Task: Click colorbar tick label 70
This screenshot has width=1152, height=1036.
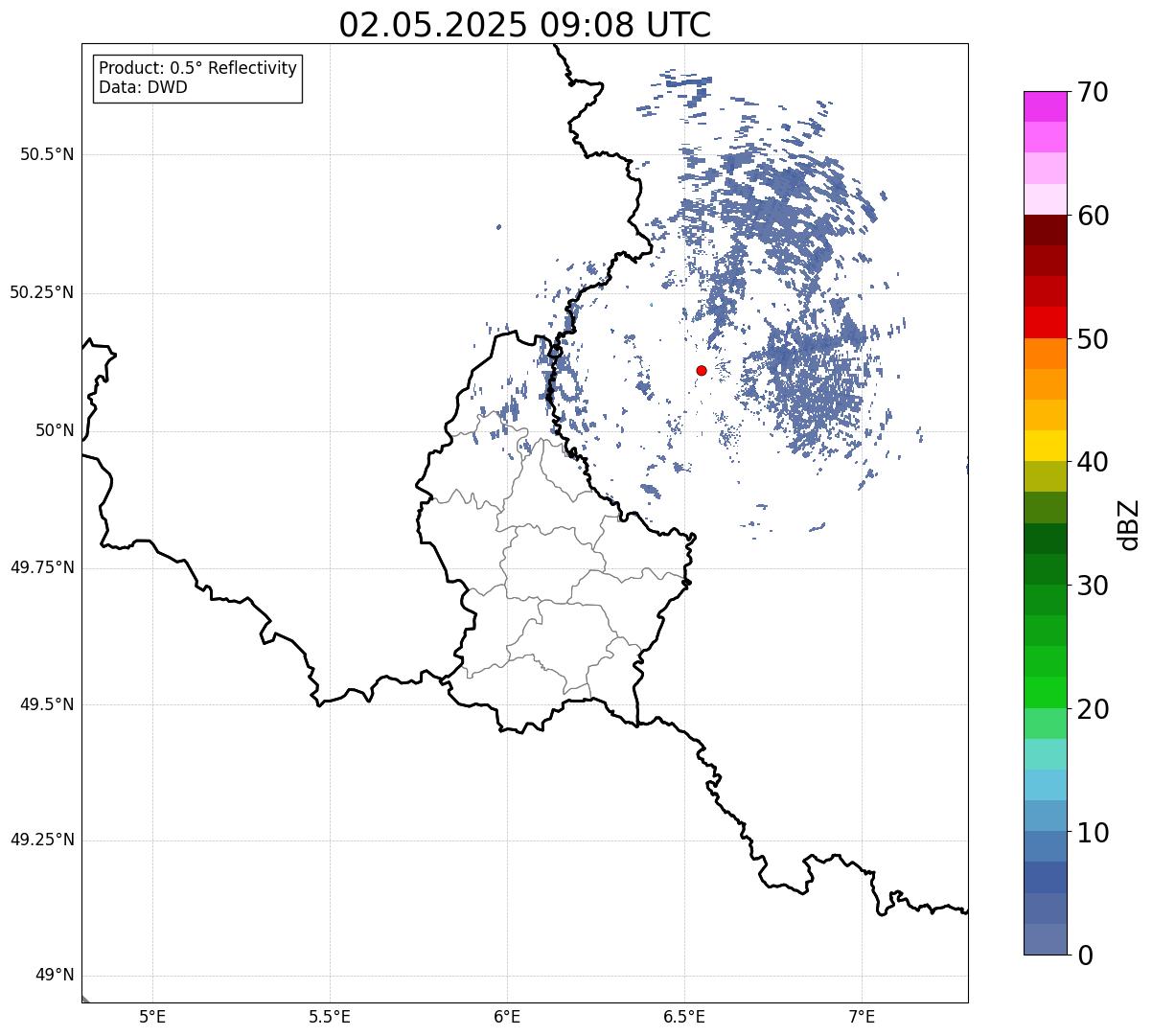Action: click(1094, 92)
